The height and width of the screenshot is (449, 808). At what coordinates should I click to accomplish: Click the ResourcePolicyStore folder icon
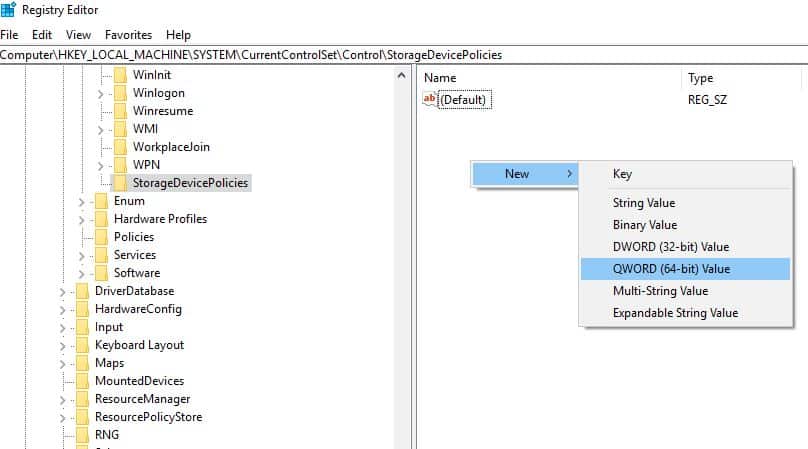pyautogui.click(x=82, y=418)
